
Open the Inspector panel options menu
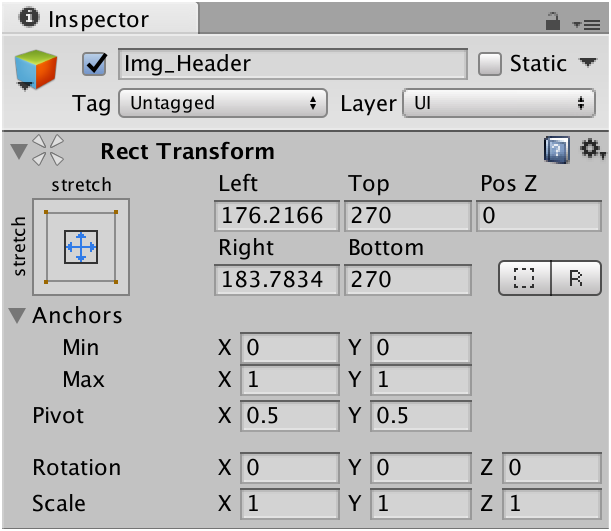coord(585,22)
